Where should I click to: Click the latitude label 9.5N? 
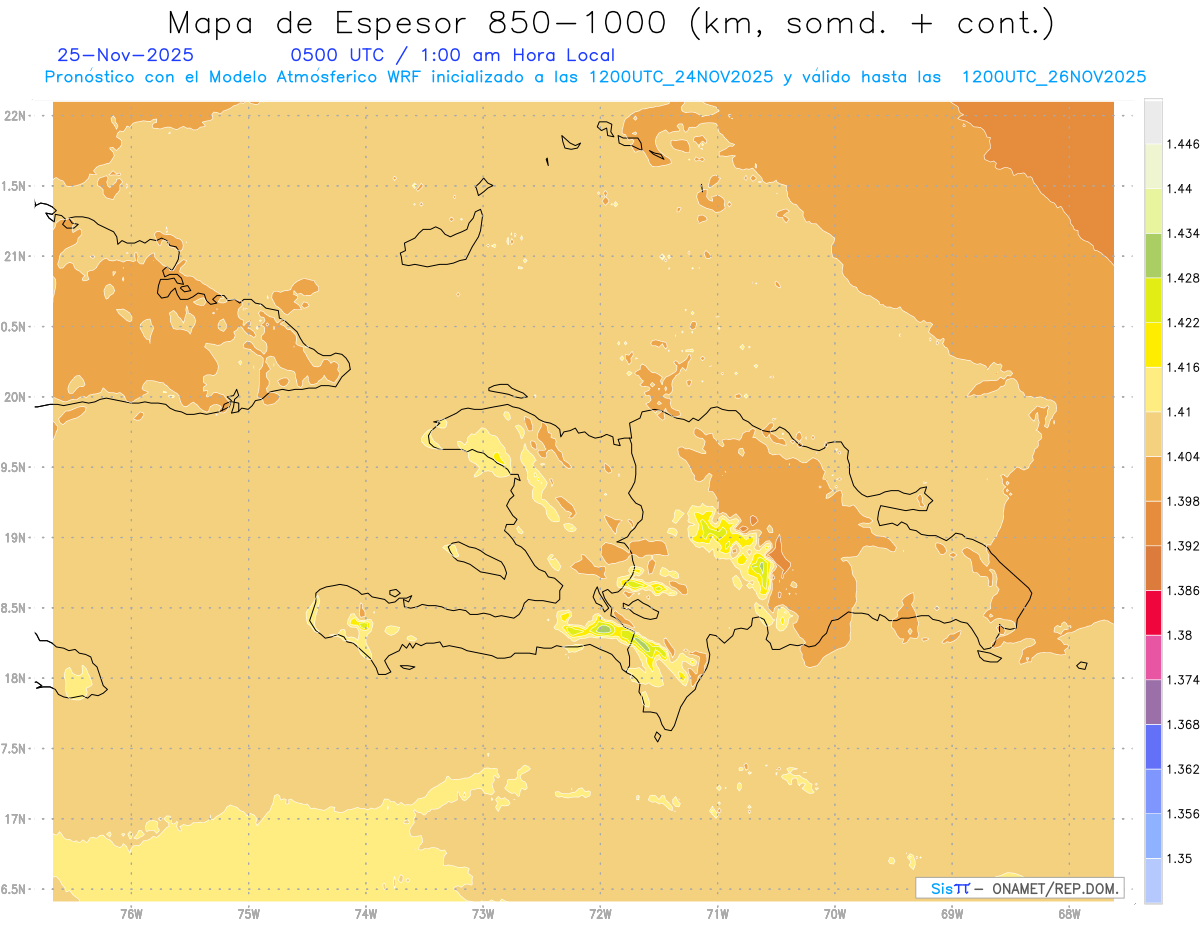pyautogui.click(x=14, y=467)
